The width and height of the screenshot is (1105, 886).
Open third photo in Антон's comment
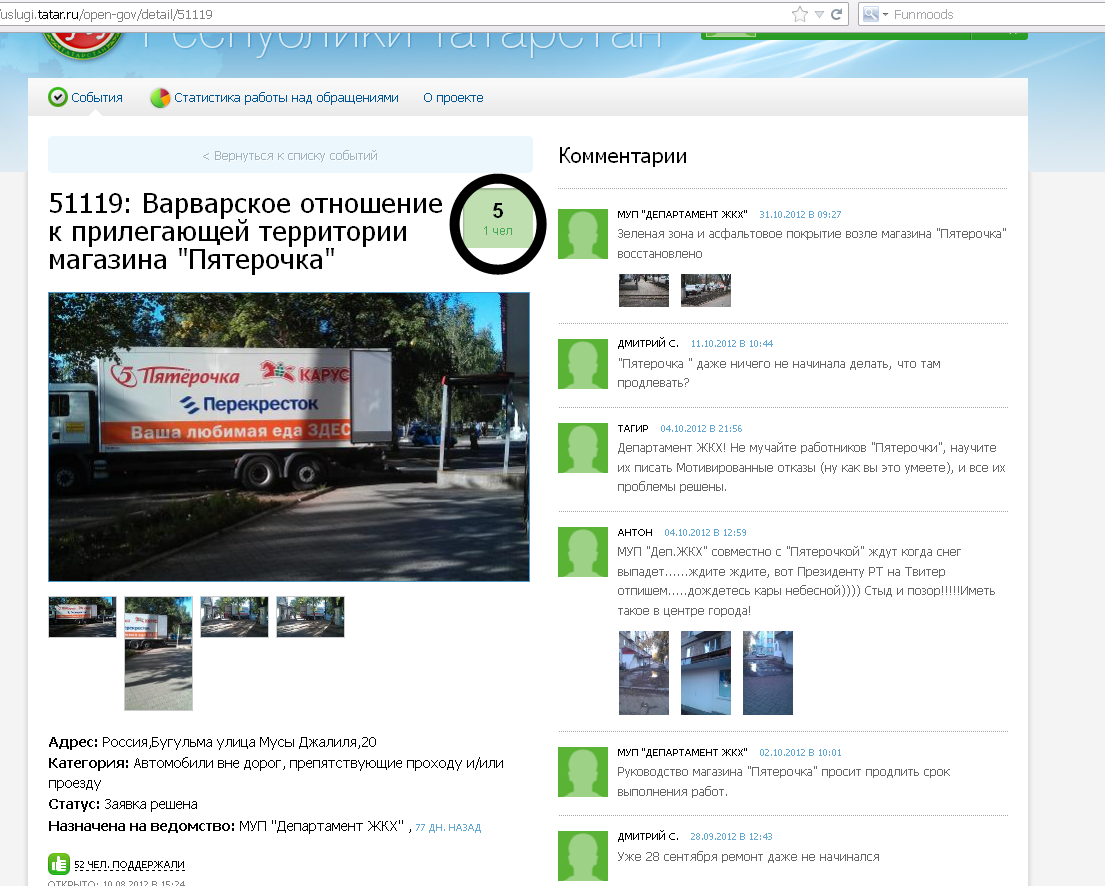coord(767,673)
